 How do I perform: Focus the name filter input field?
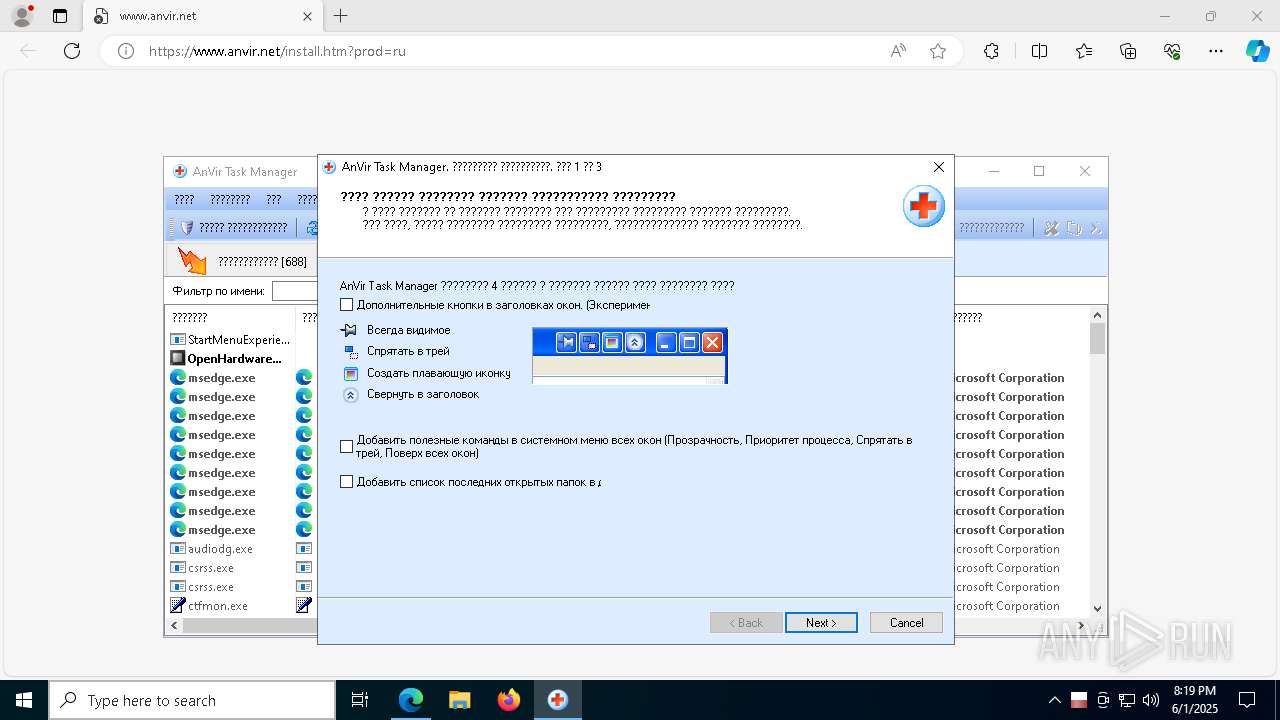point(294,291)
